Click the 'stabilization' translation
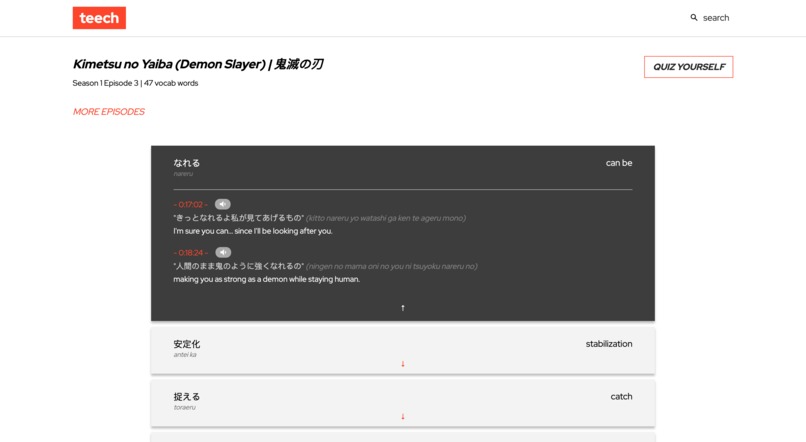This screenshot has height=442, width=806. point(609,344)
